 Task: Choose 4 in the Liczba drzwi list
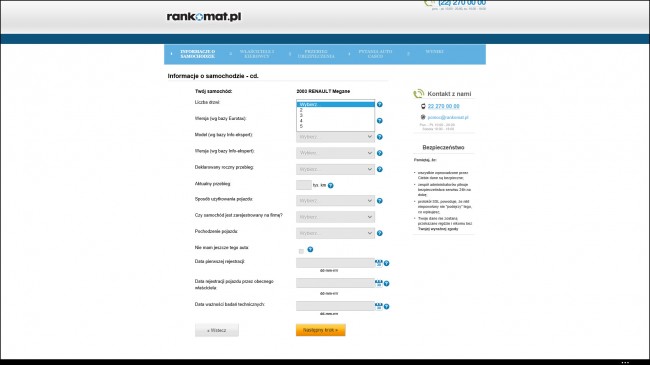[335, 121]
